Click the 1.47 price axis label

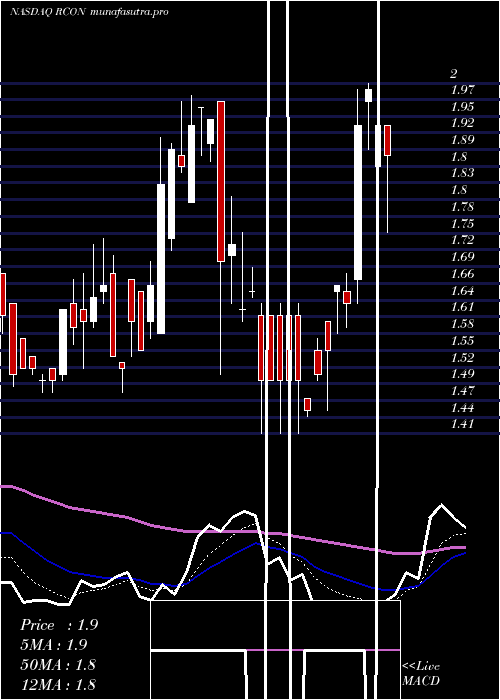pyautogui.click(x=462, y=391)
